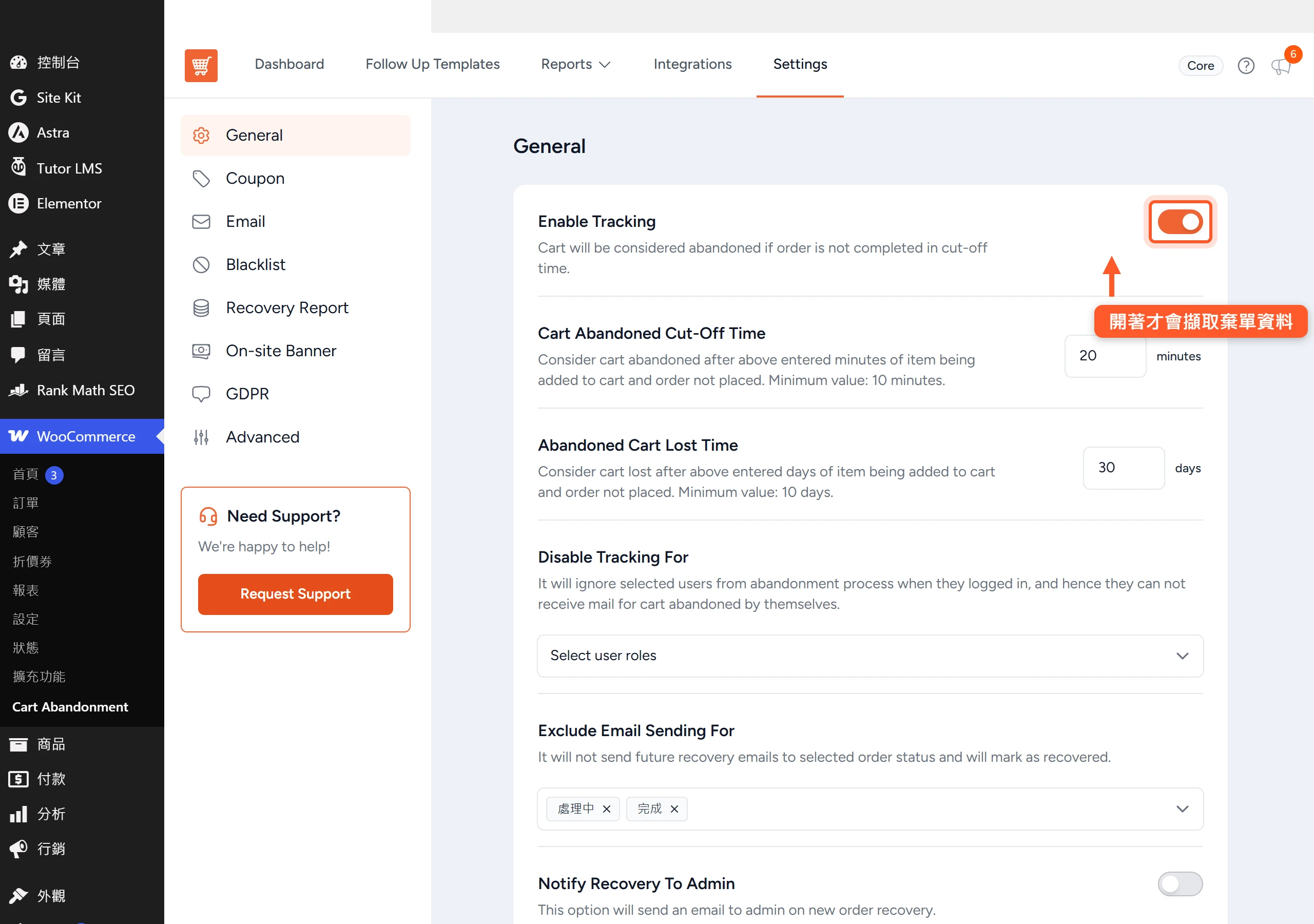Click the Site Kit Google icon

18,98
